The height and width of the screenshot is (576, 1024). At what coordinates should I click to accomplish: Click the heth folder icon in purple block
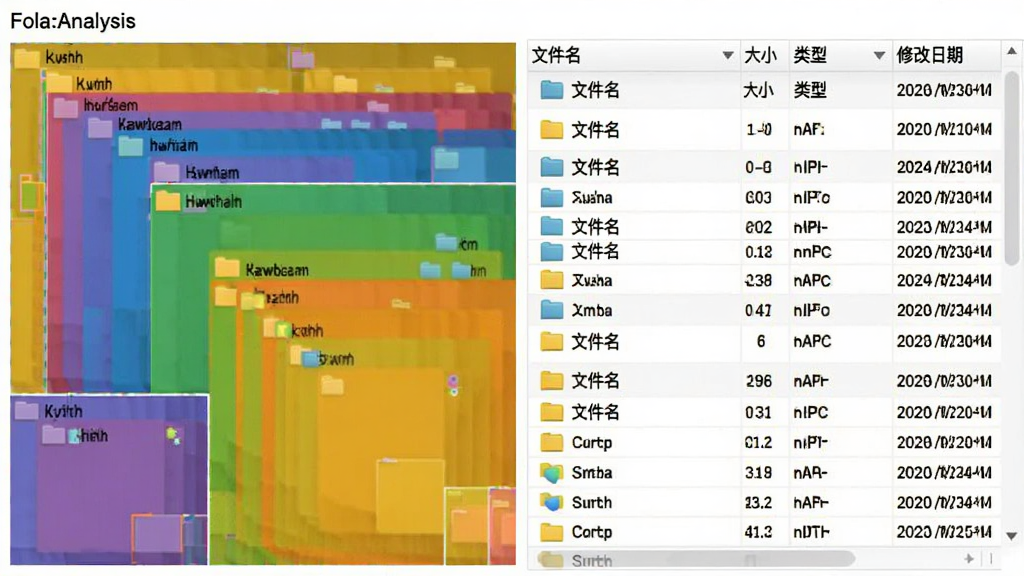(54, 435)
